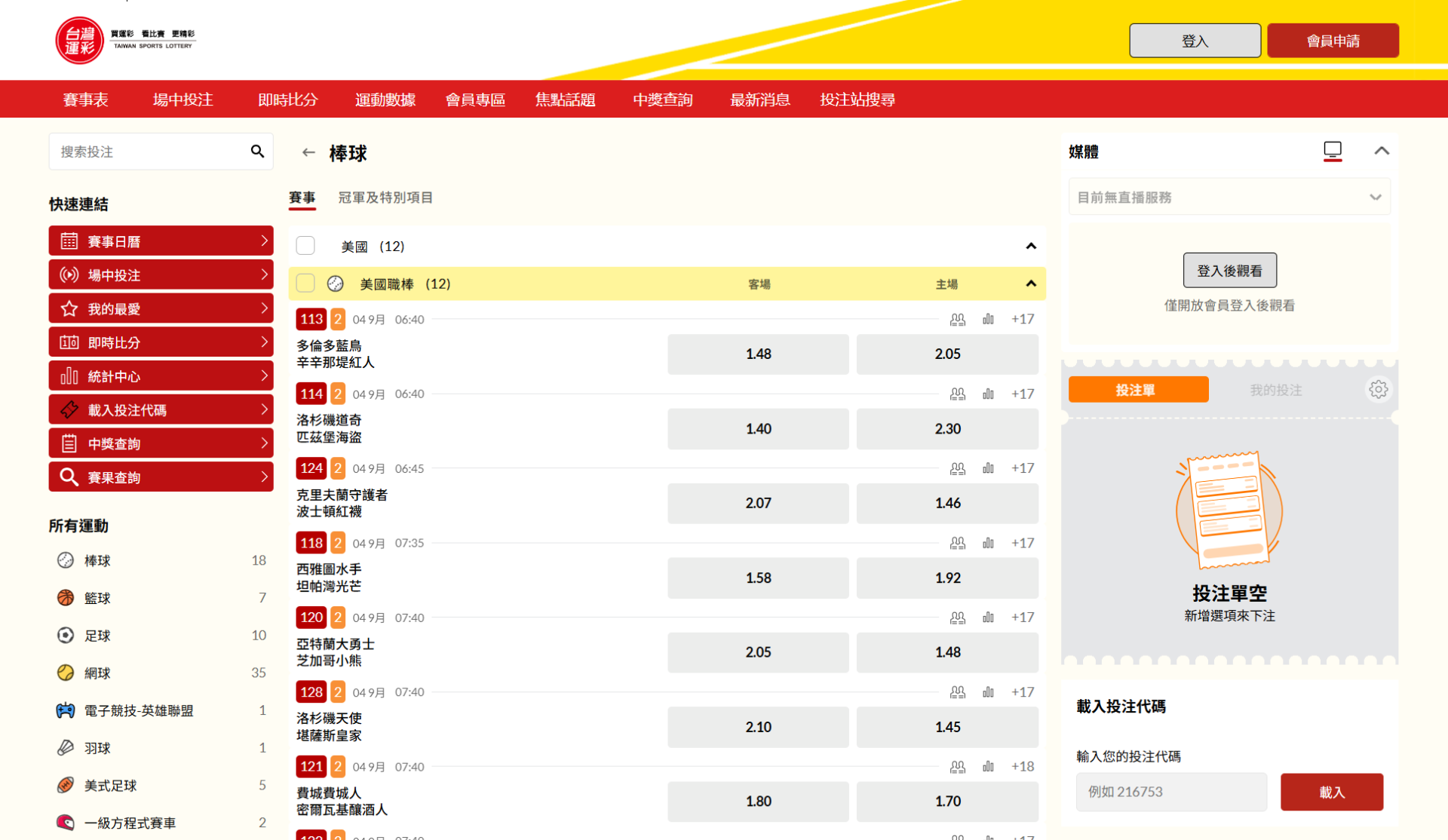The image size is (1448, 840).
Task: Open the 目前無直播服務 dropdown
Action: pyautogui.click(x=1229, y=198)
